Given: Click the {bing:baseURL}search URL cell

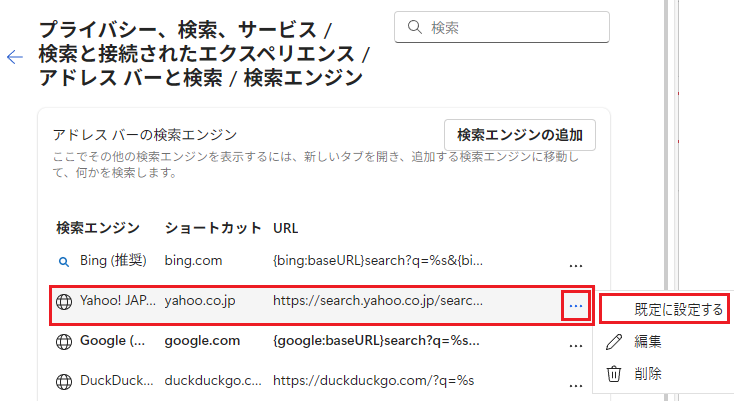Looking at the screenshot, I should [378, 260].
